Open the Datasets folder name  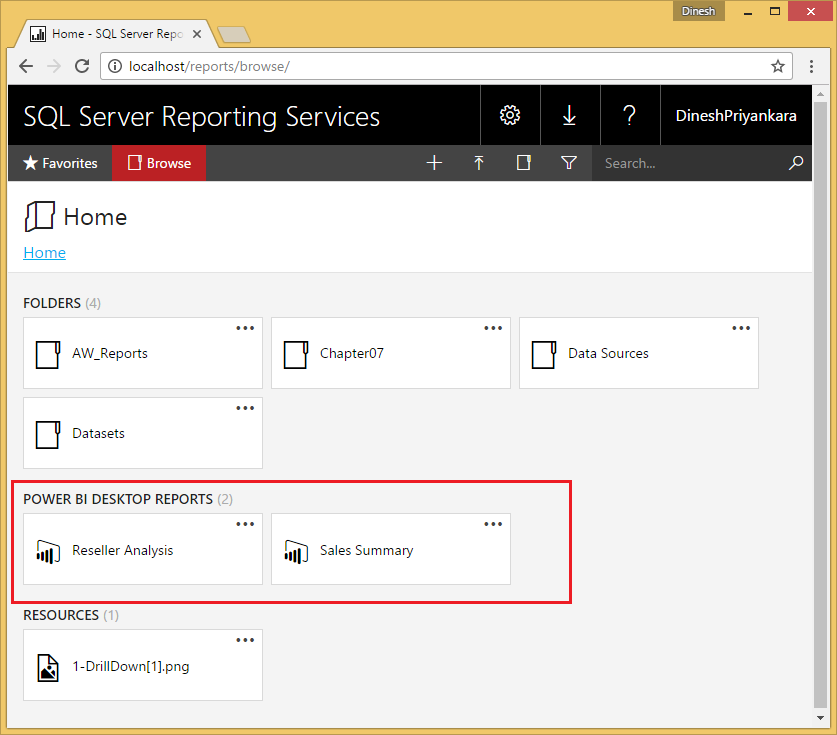(x=98, y=433)
